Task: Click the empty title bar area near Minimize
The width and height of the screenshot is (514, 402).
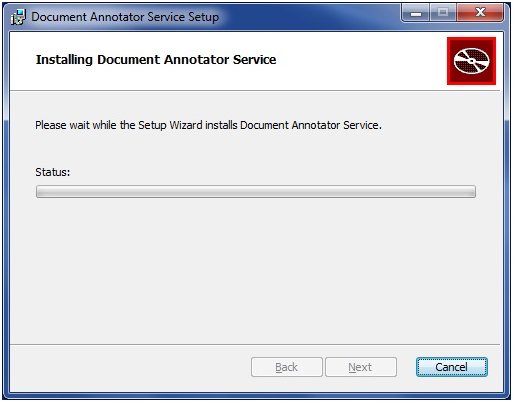Action: (310, 16)
